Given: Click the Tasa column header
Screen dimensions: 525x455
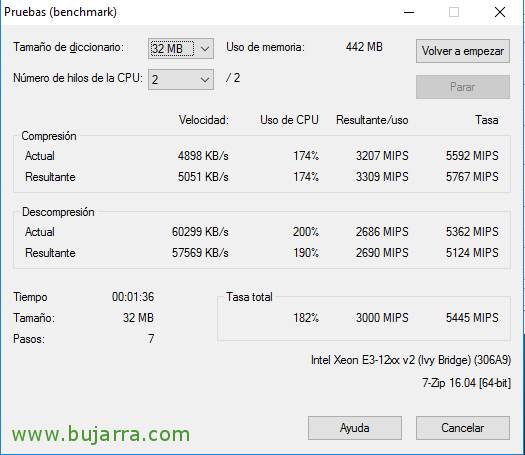Looking at the screenshot, I should 487,120.
